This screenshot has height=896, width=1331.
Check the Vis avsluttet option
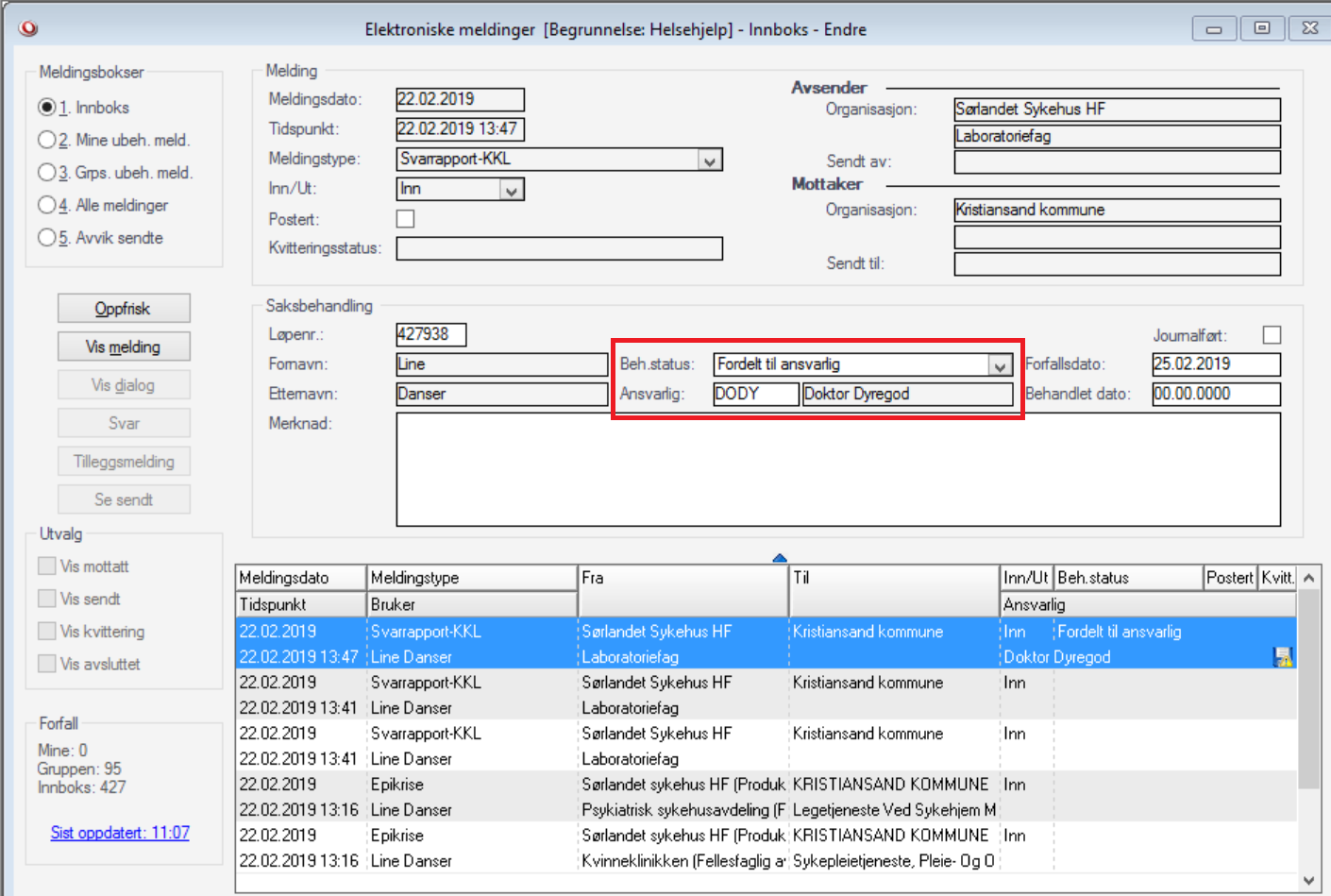46,664
